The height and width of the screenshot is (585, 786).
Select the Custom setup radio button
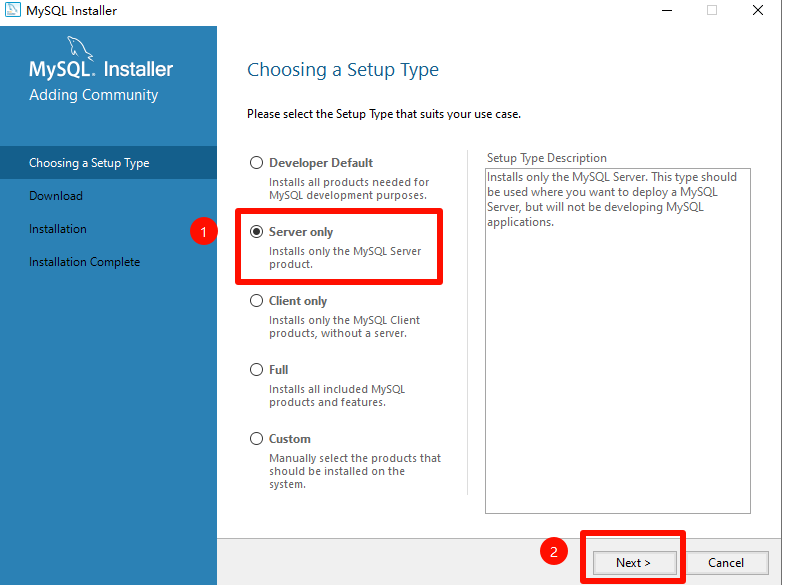pyautogui.click(x=256, y=439)
